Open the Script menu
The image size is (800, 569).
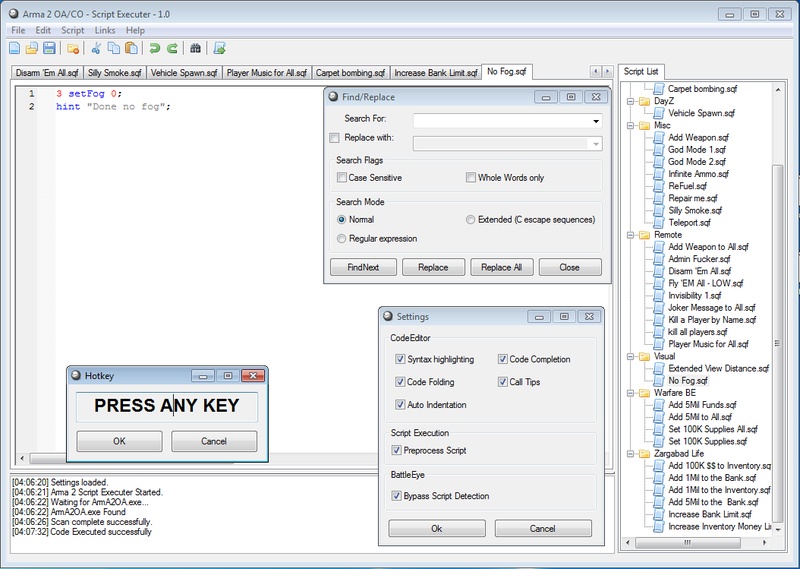(72, 31)
